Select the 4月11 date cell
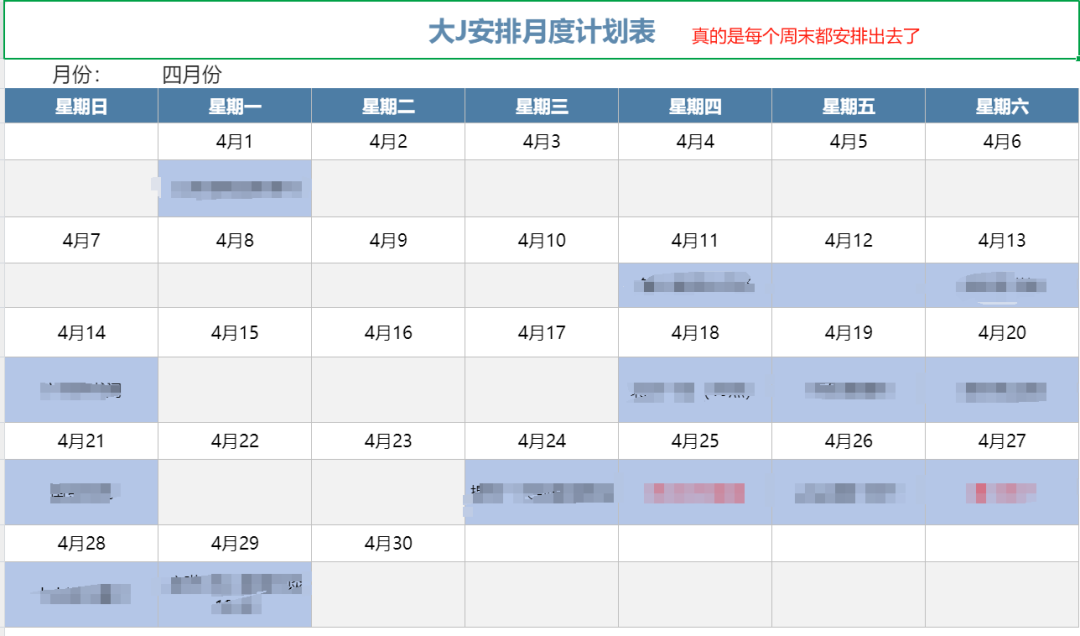Screen dimensions: 1080x636 (695, 240)
